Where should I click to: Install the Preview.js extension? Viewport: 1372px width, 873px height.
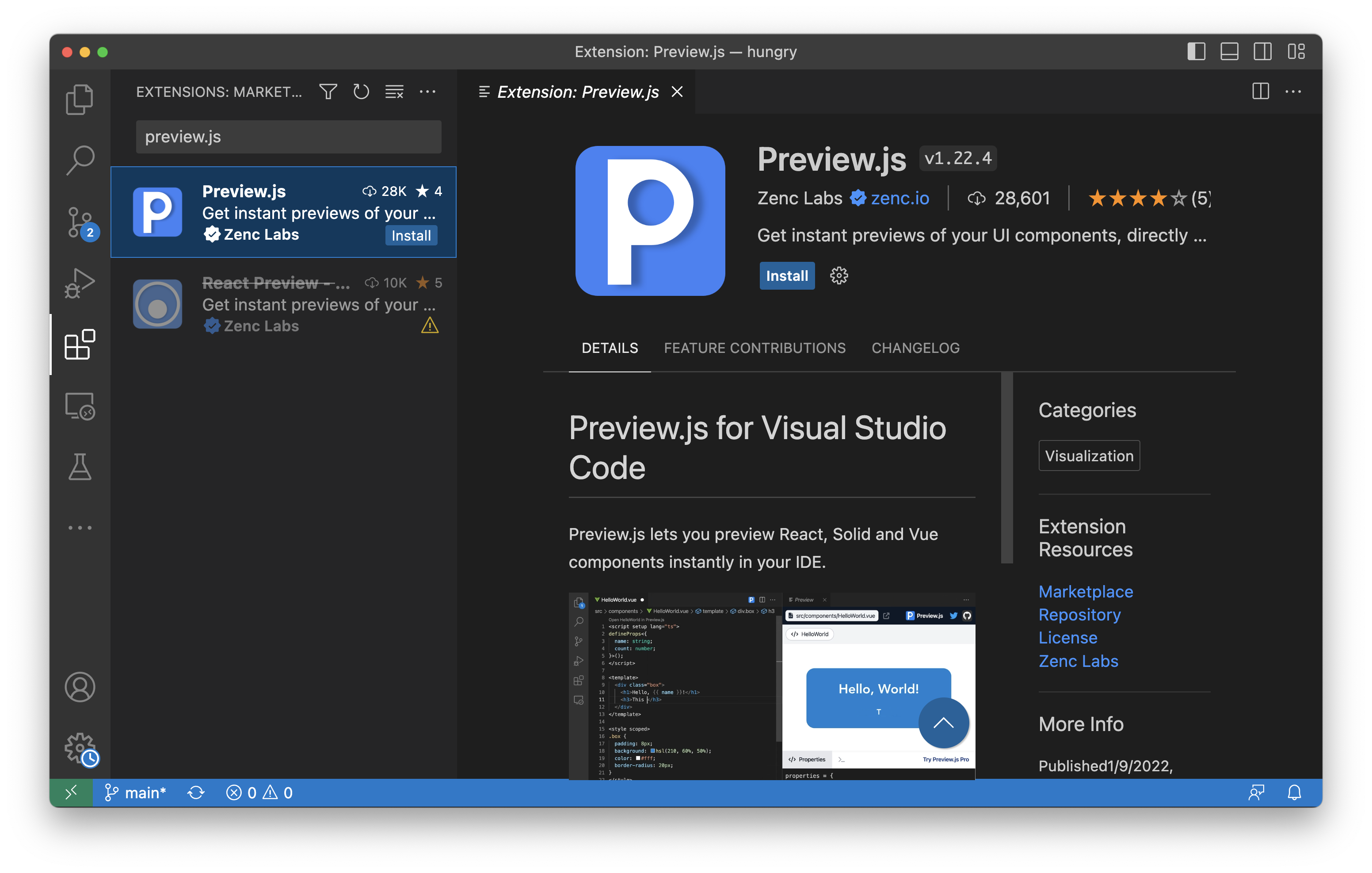point(787,276)
